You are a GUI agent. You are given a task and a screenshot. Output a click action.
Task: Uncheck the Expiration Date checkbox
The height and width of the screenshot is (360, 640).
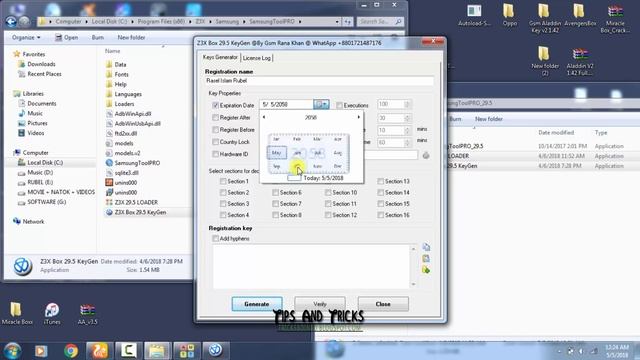[216, 105]
